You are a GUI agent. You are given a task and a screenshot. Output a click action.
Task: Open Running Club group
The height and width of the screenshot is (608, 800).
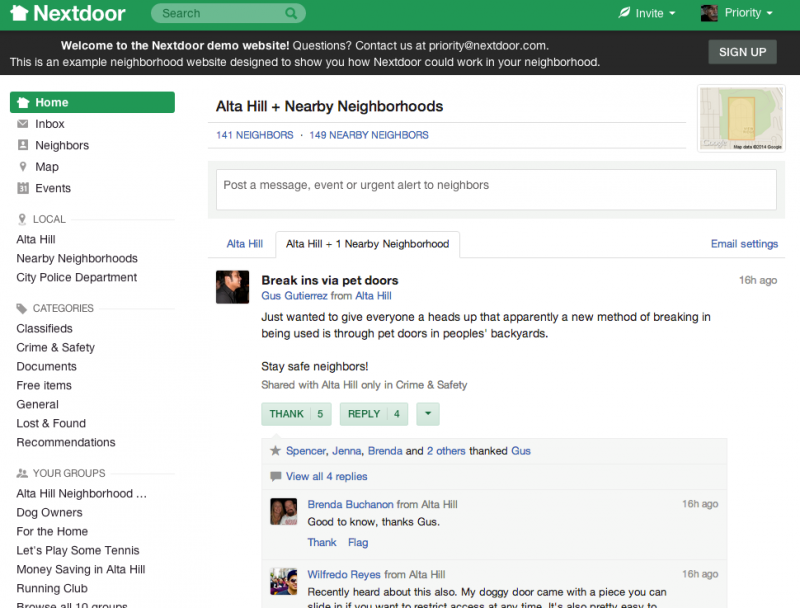pyautogui.click(x=52, y=588)
